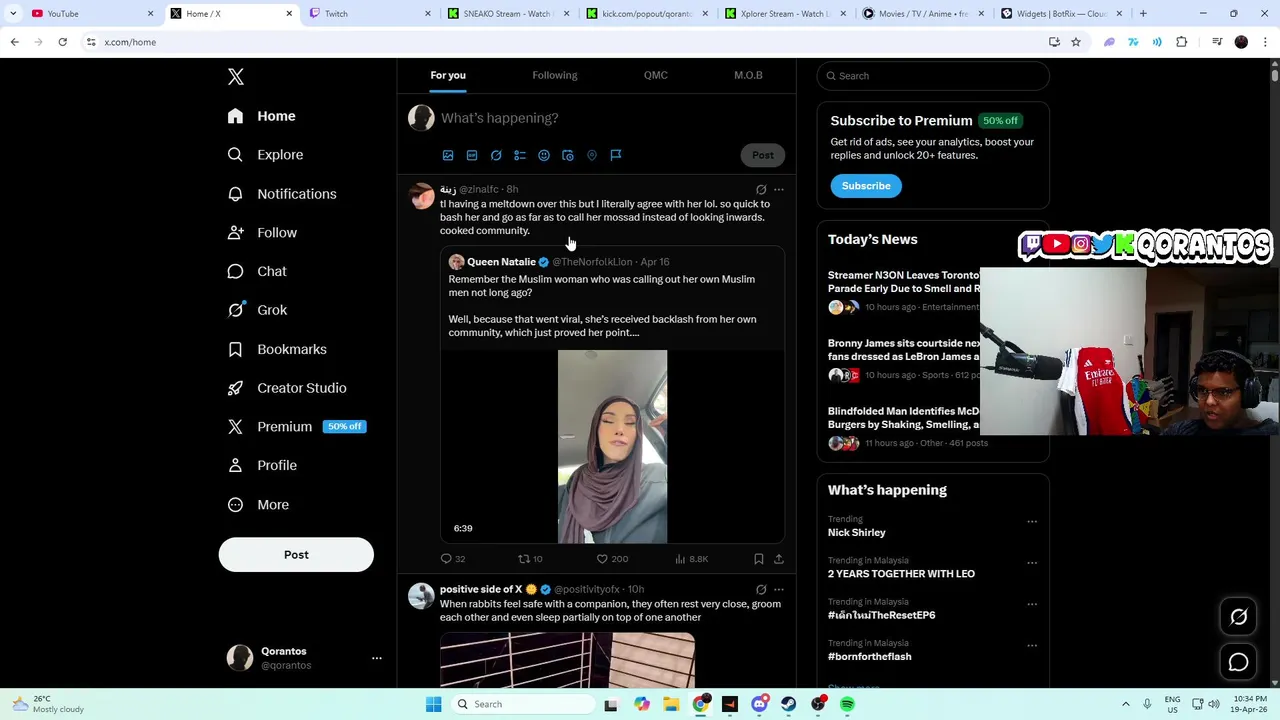Click the X logo in sidebar
The width and height of the screenshot is (1280, 720).
(236, 77)
